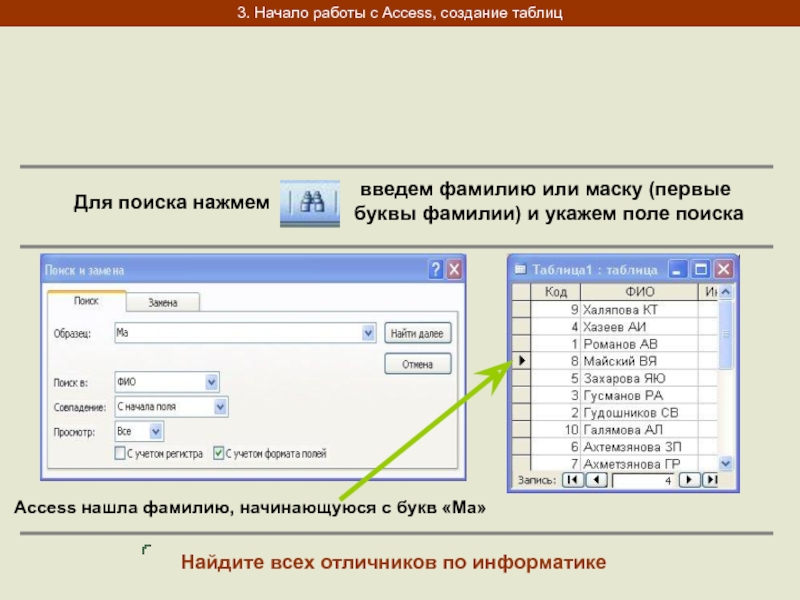This screenshot has height=600, width=800.
Task: Go to last record navigation button
Action: tap(712, 481)
